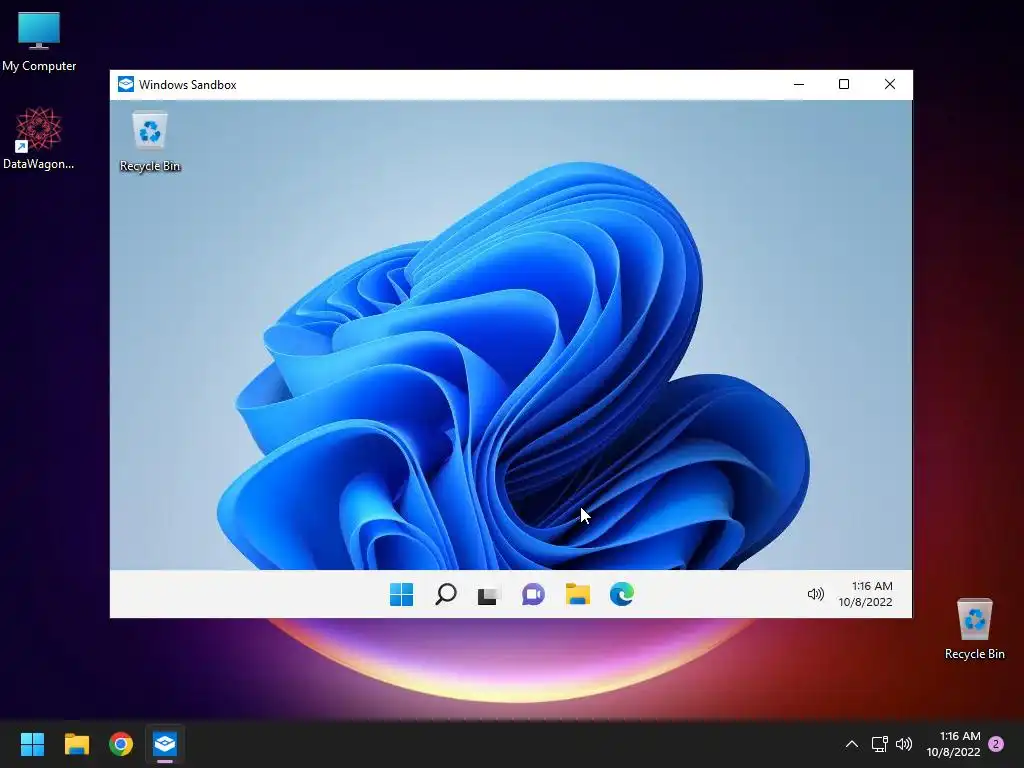Image resolution: width=1024 pixels, height=768 pixels.
Task: Open the Recycle Bin inside the Sandbox desktop
Action: pos(150,141)
